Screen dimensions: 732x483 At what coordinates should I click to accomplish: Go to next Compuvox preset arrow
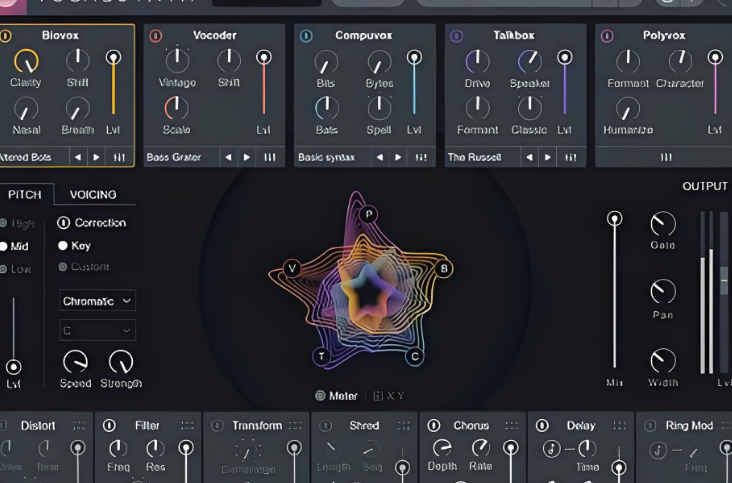point(398,157)
